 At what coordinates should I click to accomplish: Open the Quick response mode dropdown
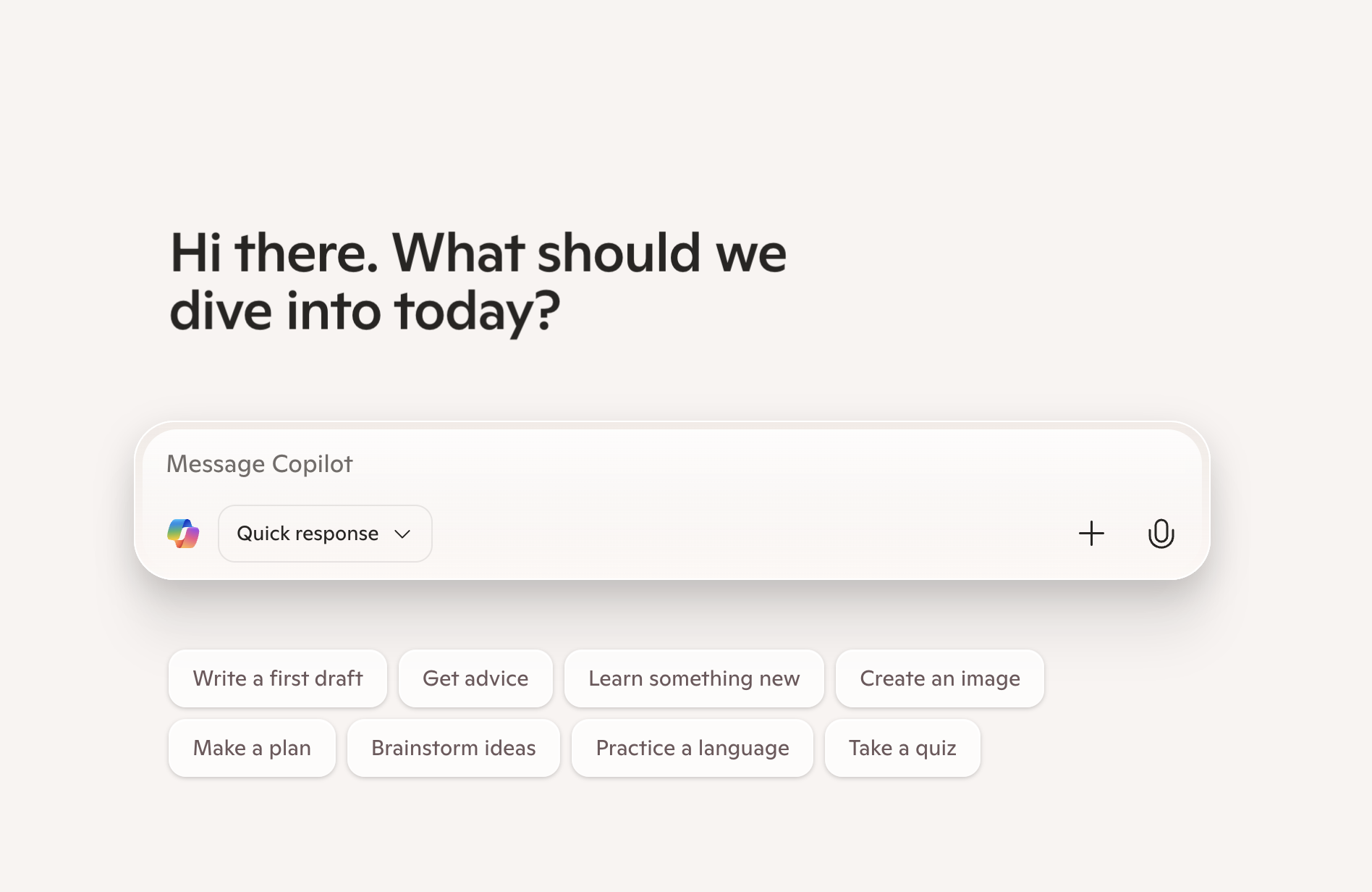[325, 534]
